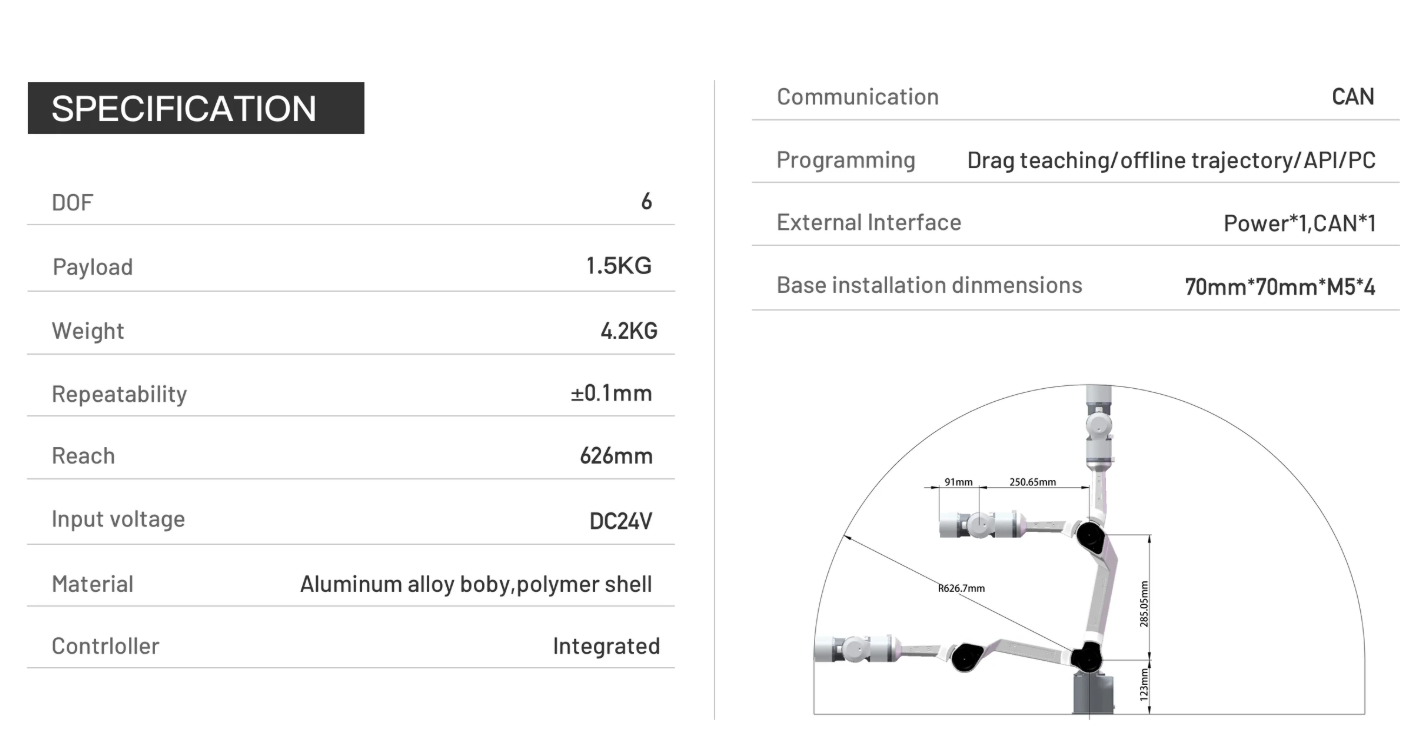The height and width of the screenshot is (754, 1411).
Task: Click the 4.2KG weight value
Action: tap(629, 331)
